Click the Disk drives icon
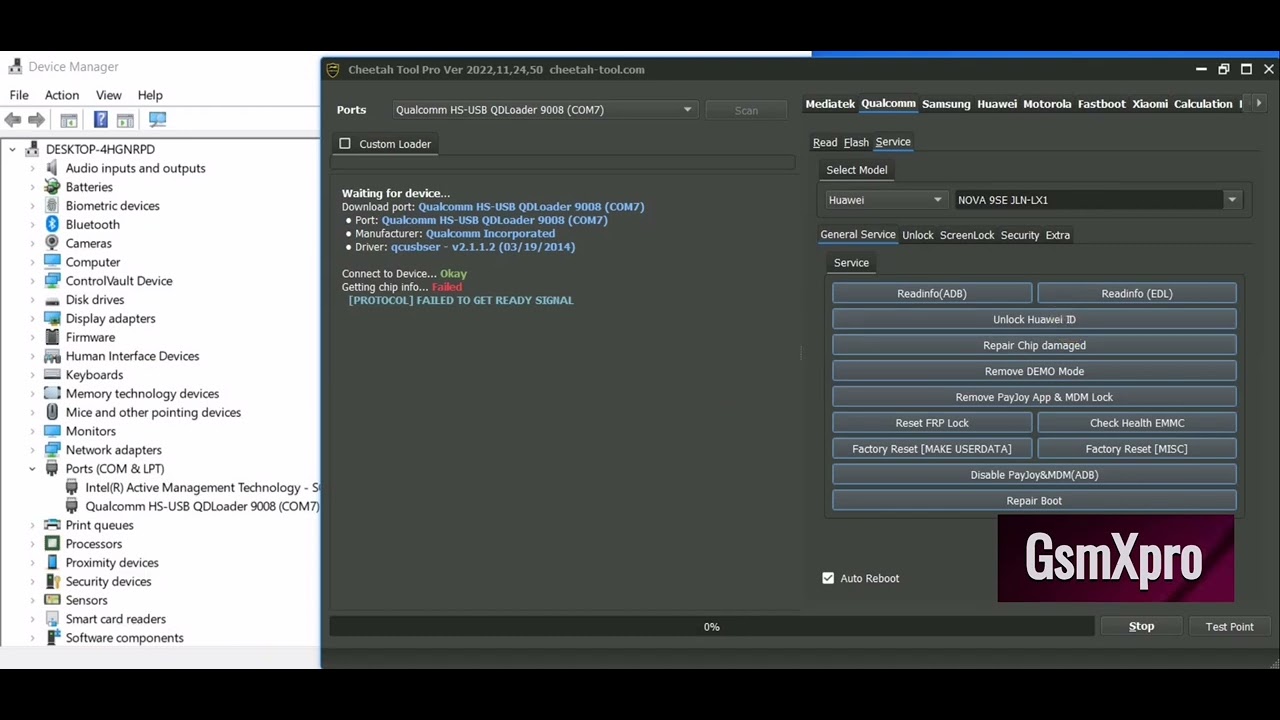 click(52, 300)
